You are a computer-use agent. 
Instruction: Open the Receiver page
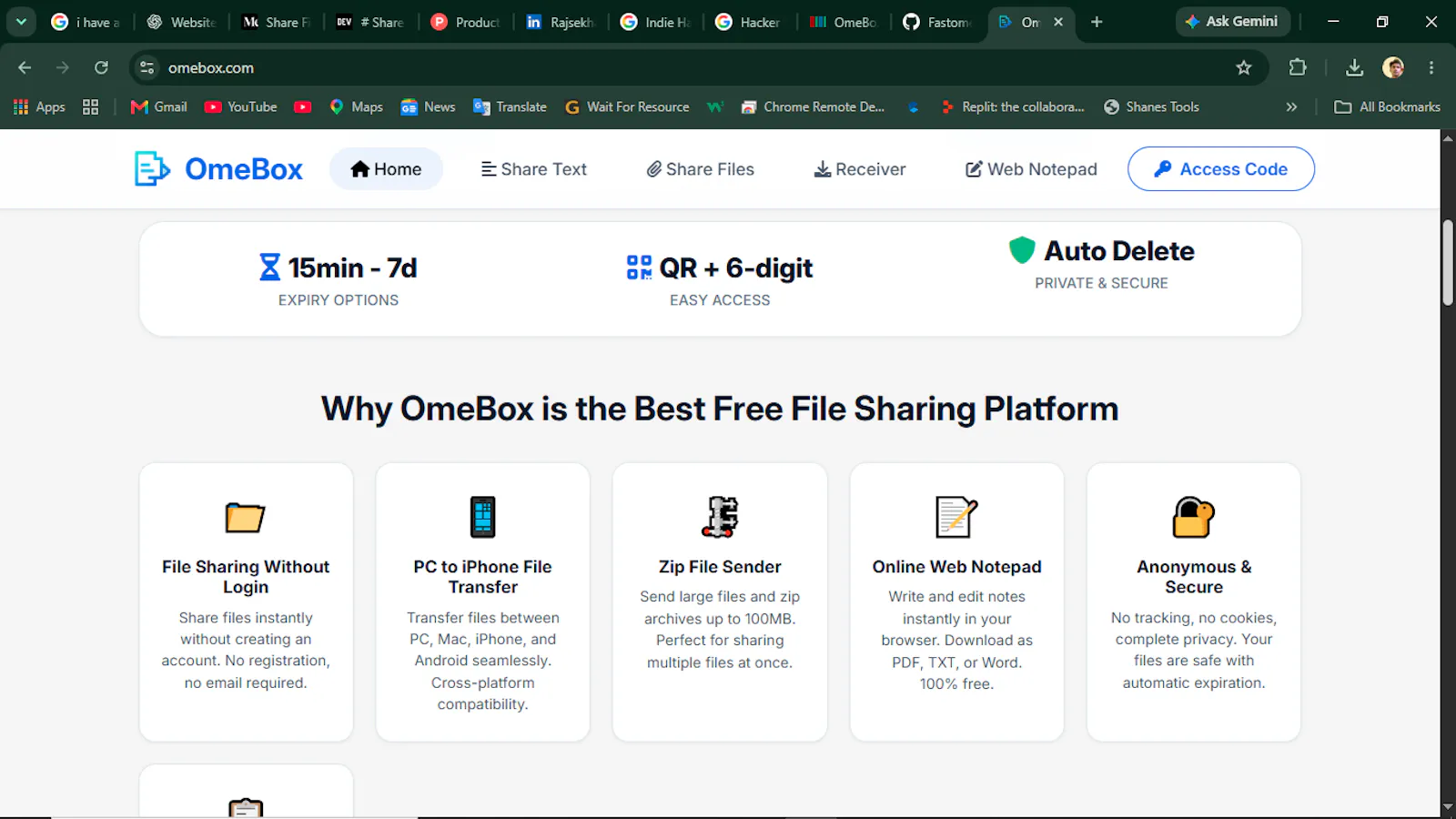tap(860, 169)
